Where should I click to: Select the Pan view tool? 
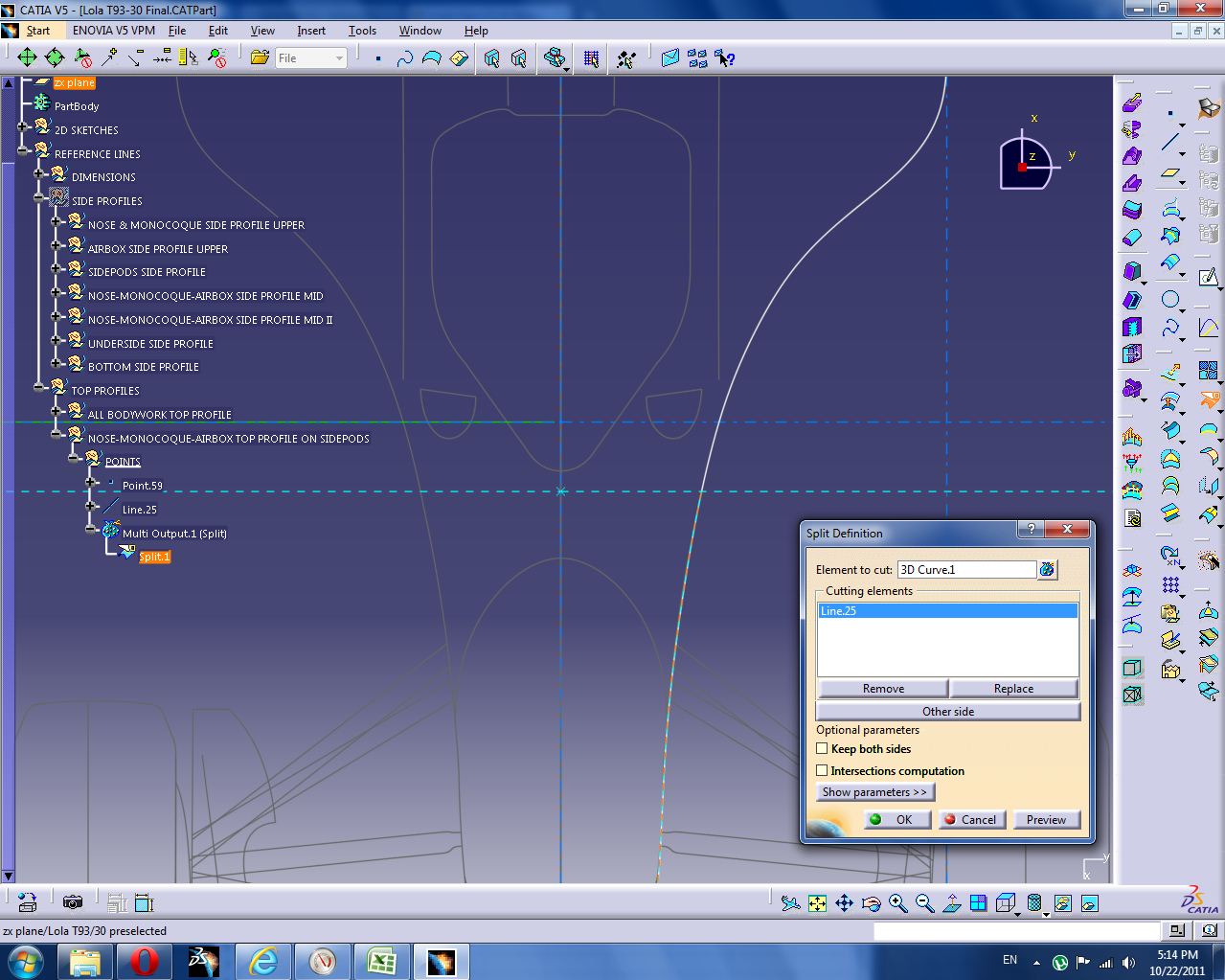[x=844, y=903]
